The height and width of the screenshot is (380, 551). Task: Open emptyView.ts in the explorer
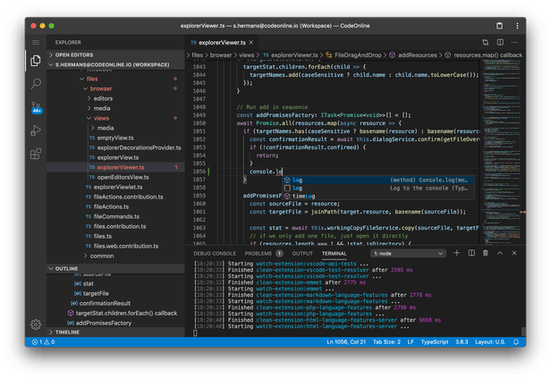pyautogui.click(x=115, y=138)
